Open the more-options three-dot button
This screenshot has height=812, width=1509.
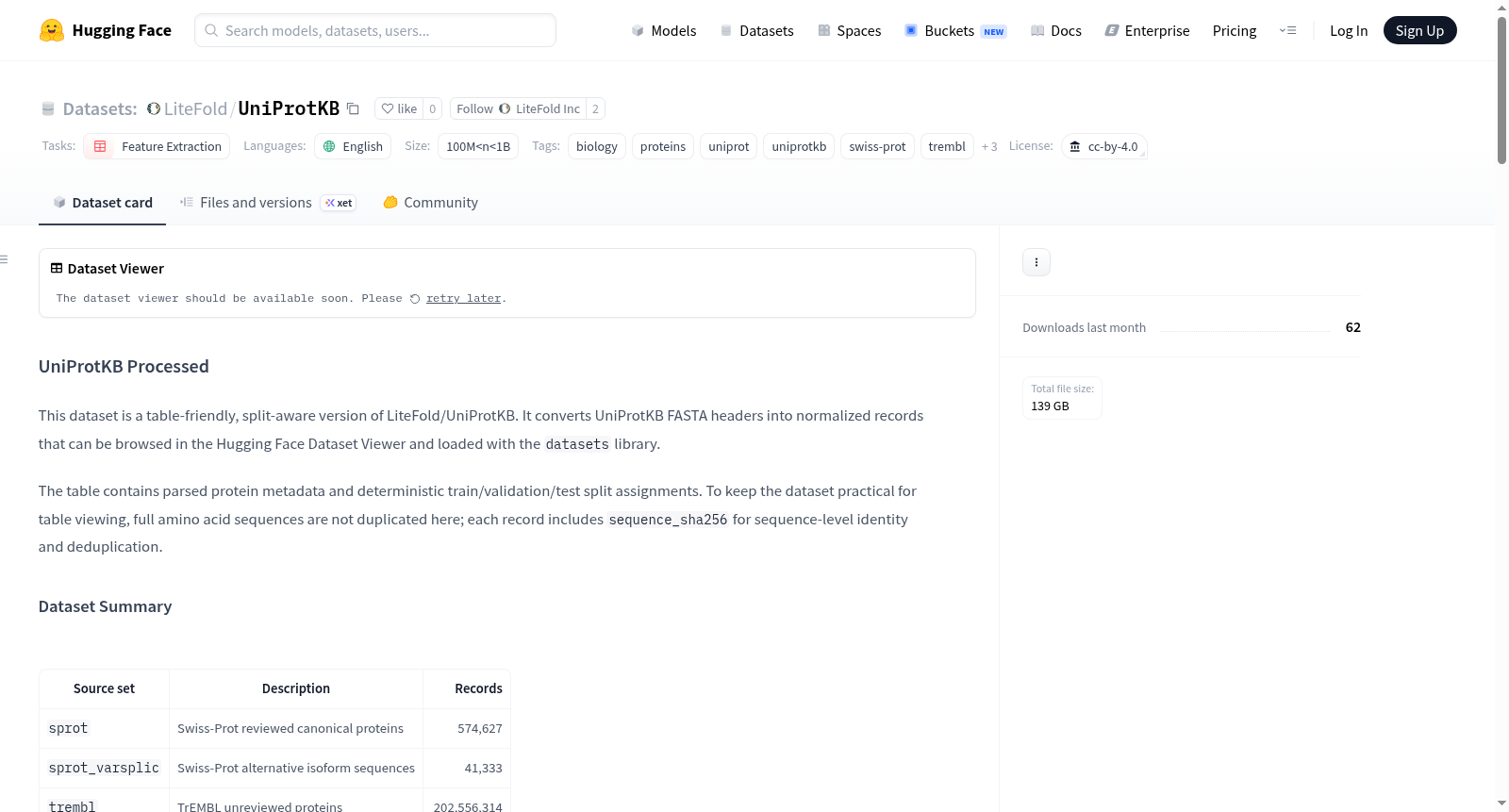(x=1036, y=262)
